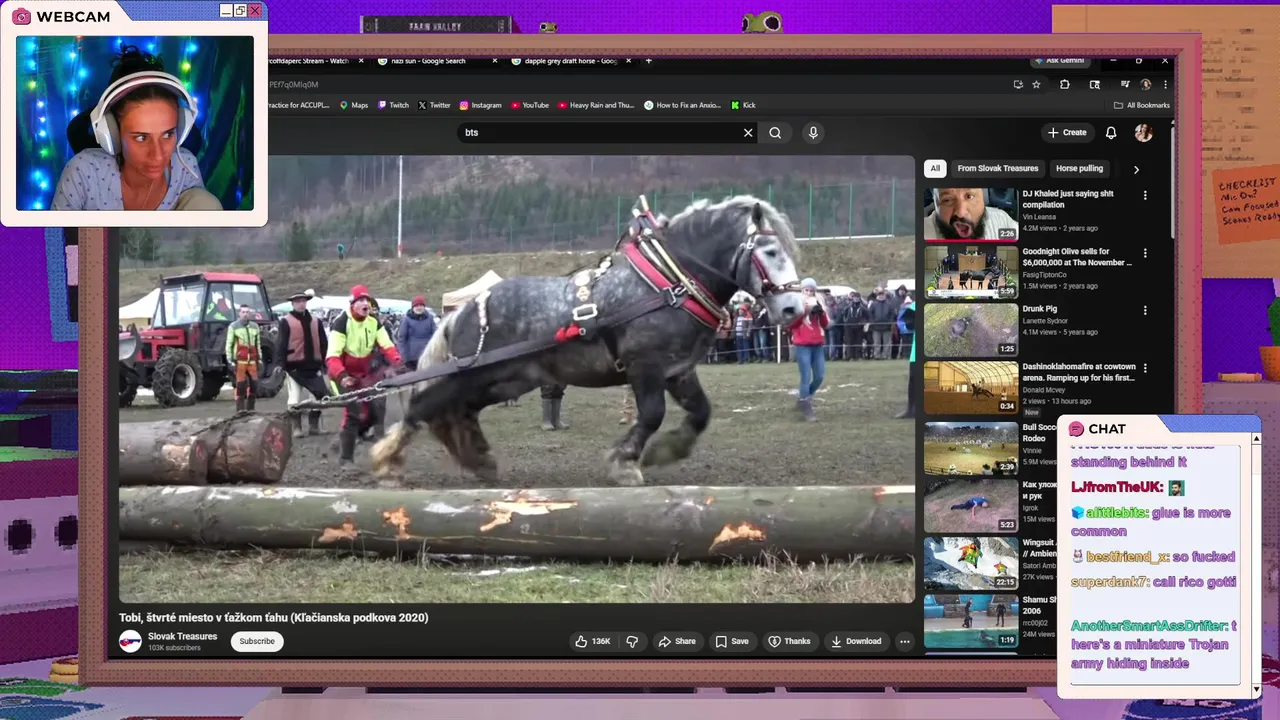Click the Thanks button
This screenshot has width=1280, height=720.
point(789,641)
